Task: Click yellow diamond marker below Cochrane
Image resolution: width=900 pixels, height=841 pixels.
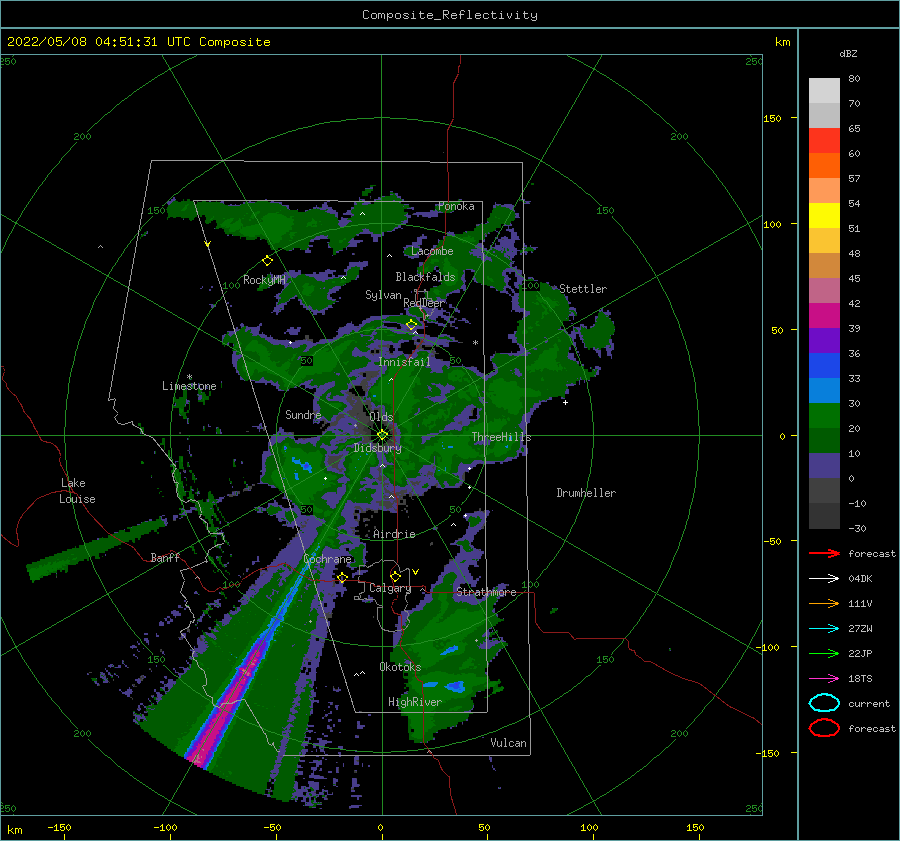Action: (342, 577)
